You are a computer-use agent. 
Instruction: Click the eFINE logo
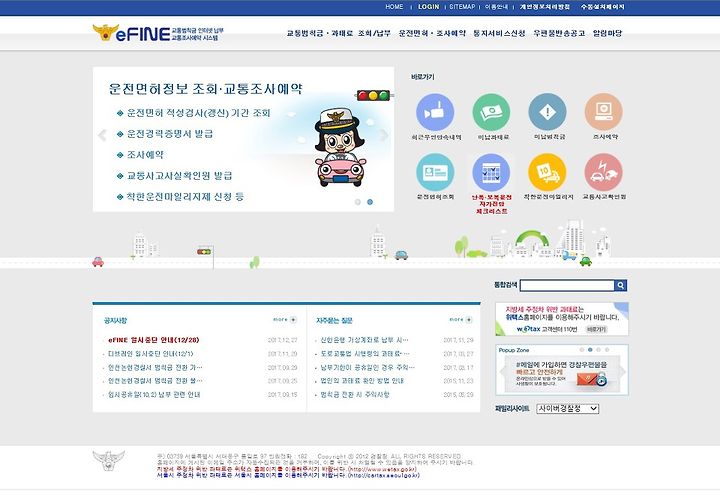coord(158,33)
